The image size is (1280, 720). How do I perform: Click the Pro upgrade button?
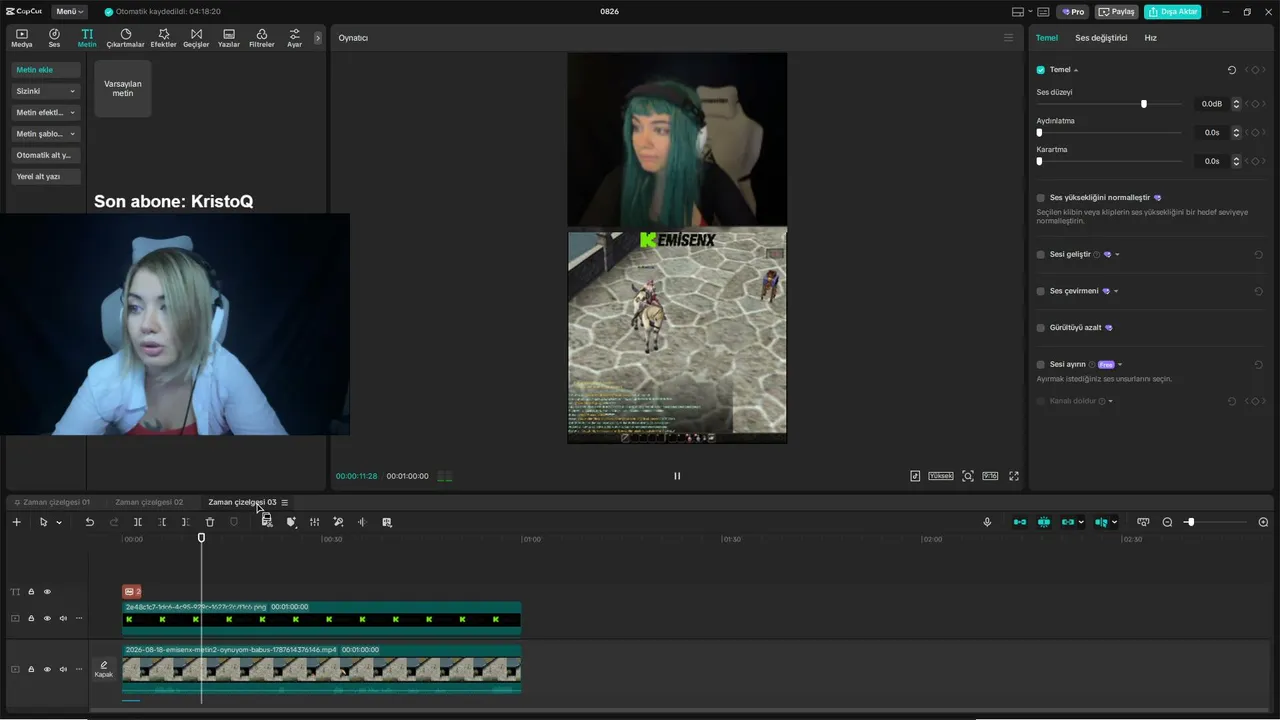click(1073, 12)
